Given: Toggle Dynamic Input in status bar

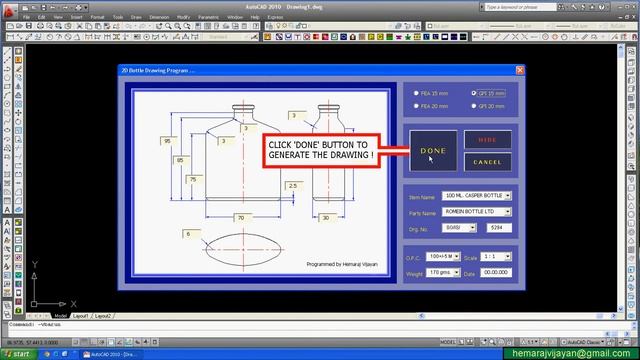Looking at the screenshot, I should click(x=138, y=342).
